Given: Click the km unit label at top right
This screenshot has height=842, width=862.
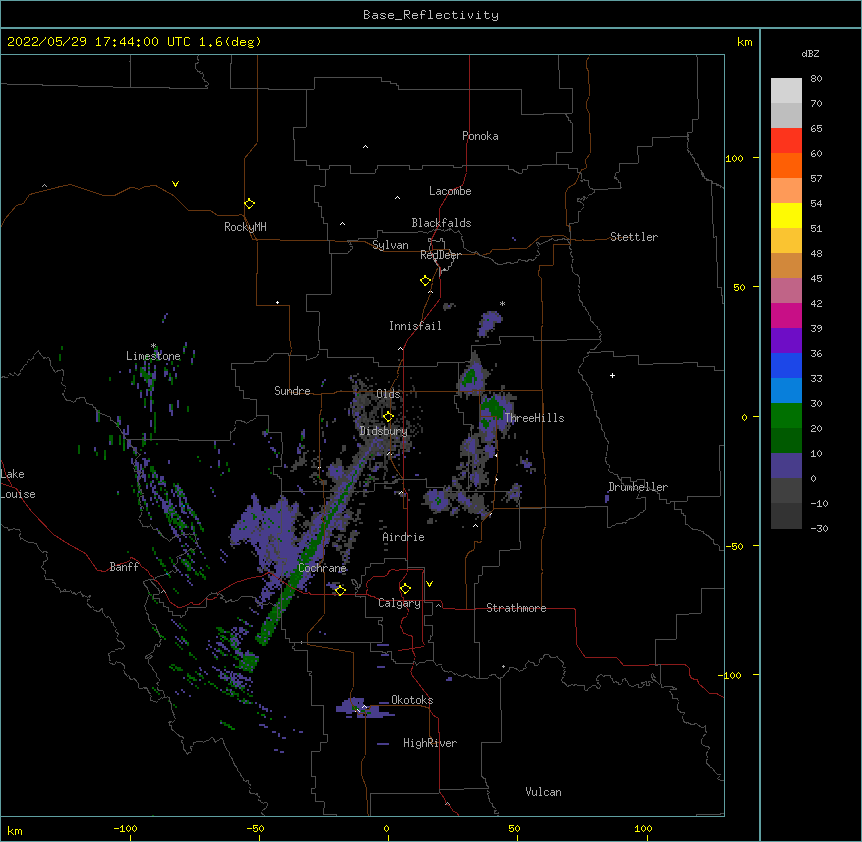Looking at the screenshot, I should (x=744, y=42).
